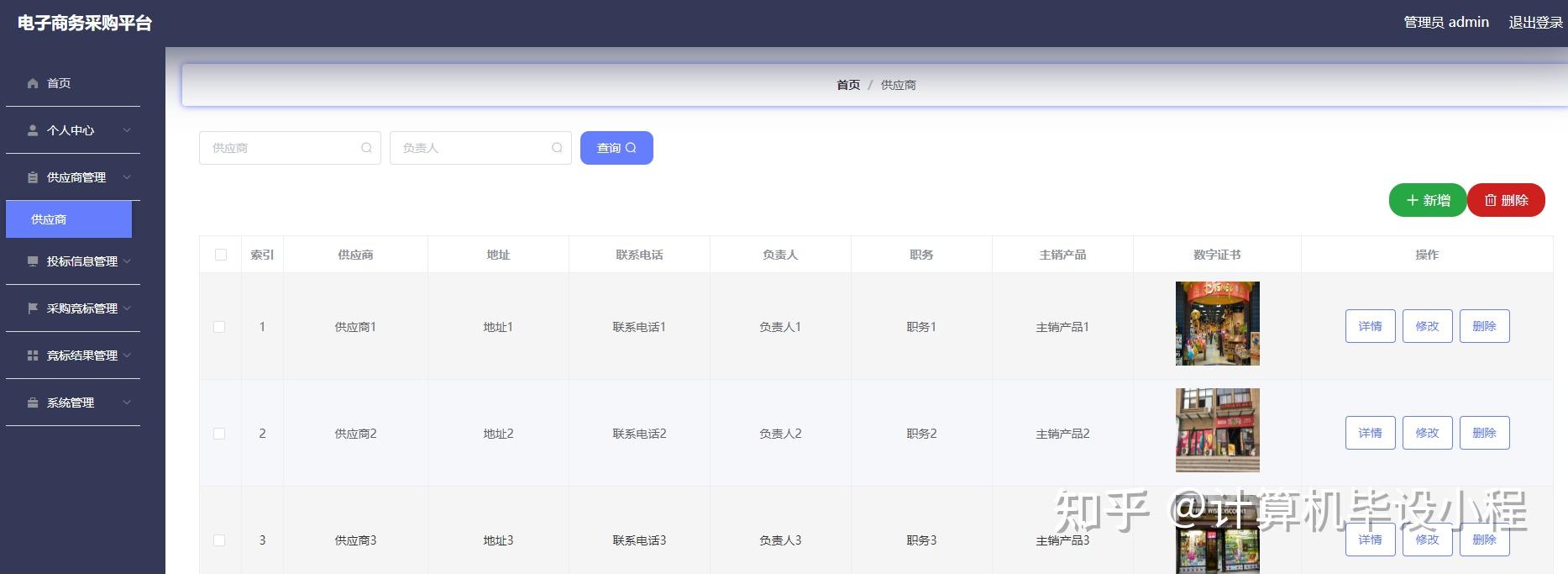Click 退出登录 in the top bar

tap(1535, 23)
